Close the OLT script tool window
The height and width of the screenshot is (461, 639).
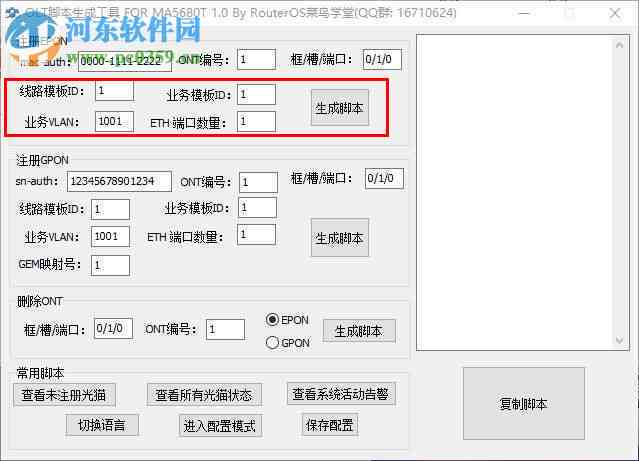615,13
